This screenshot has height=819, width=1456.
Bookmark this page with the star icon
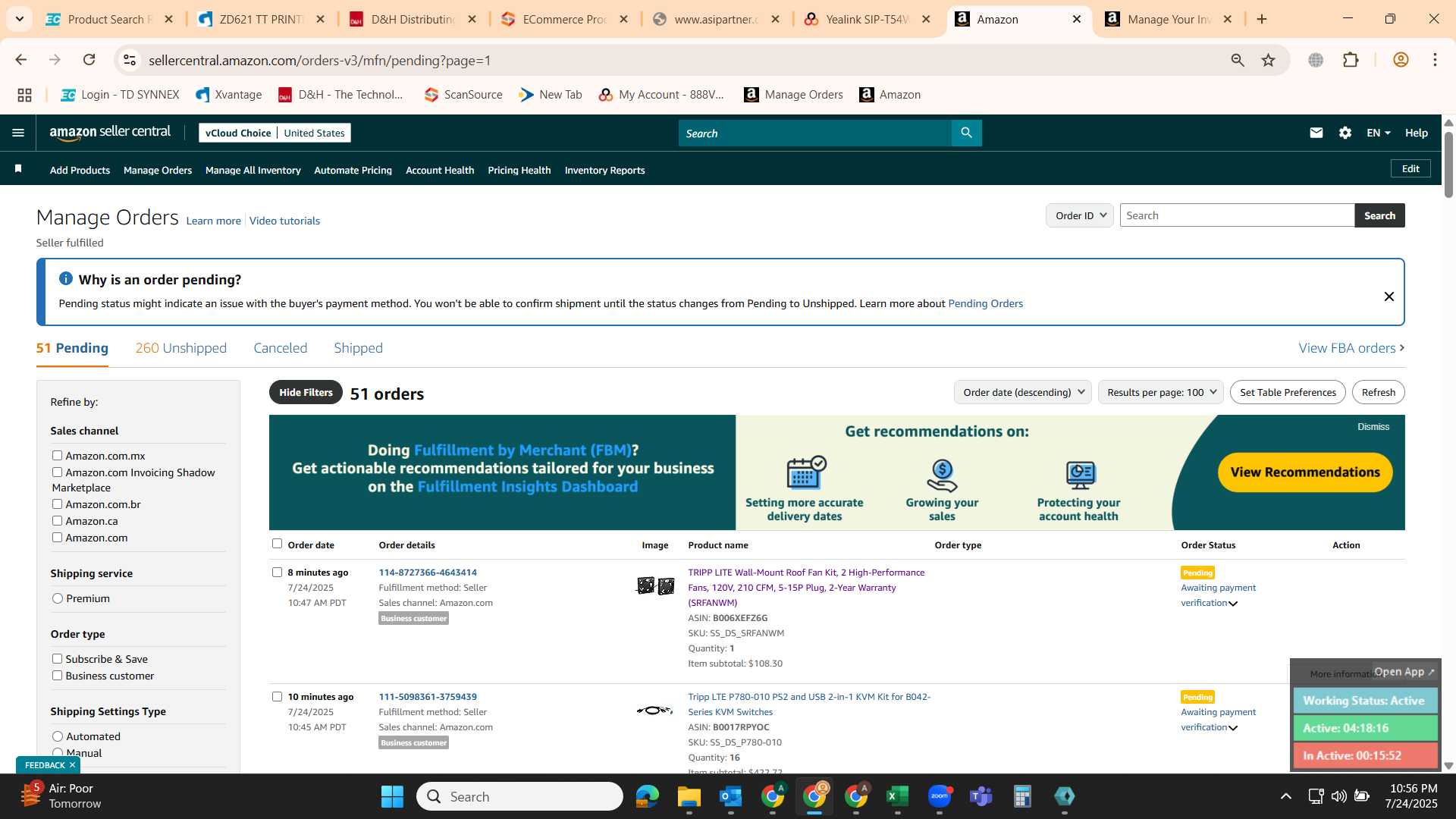1268,60
